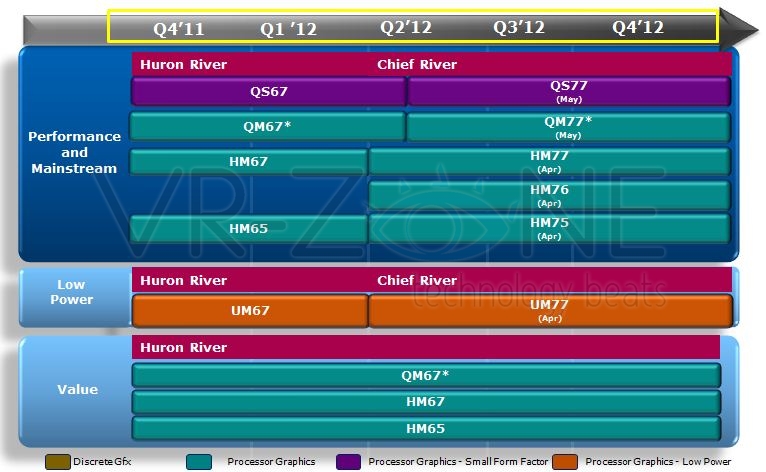Select the QM77* (May) bar
This screenshot has height=472, width=766.
[x=568, y=127]
